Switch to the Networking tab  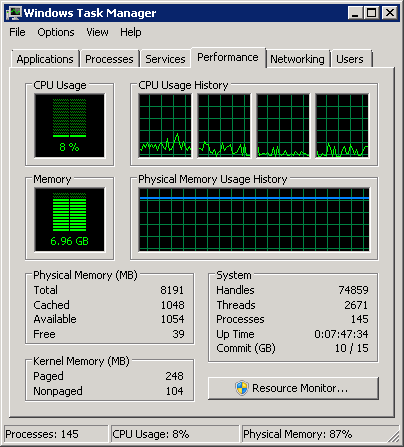[297, 59]
